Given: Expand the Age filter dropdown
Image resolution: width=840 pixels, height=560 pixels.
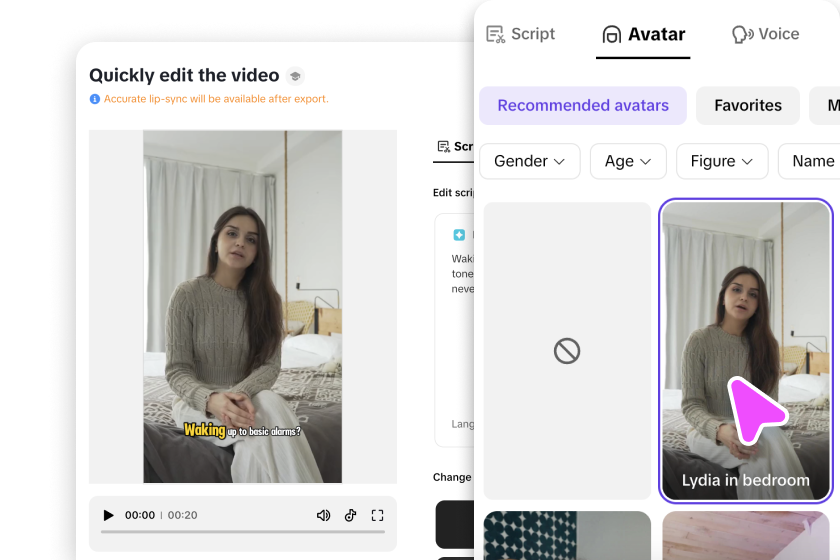Looking at the screenshot, I should coord(628,161).
